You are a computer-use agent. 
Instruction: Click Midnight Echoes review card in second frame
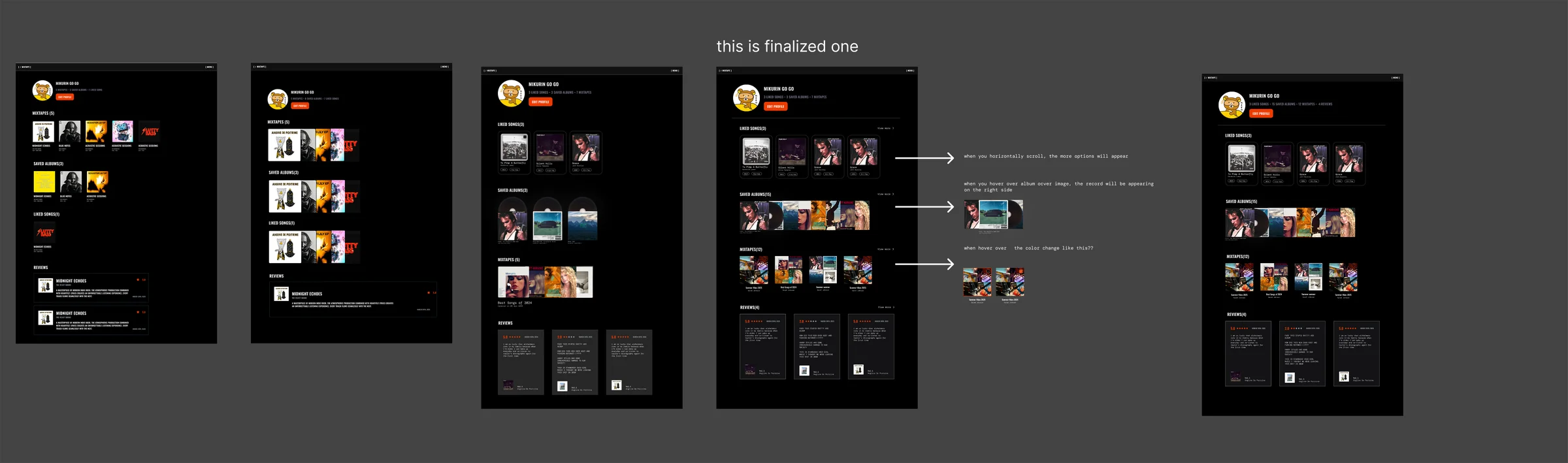click(353, 299)
